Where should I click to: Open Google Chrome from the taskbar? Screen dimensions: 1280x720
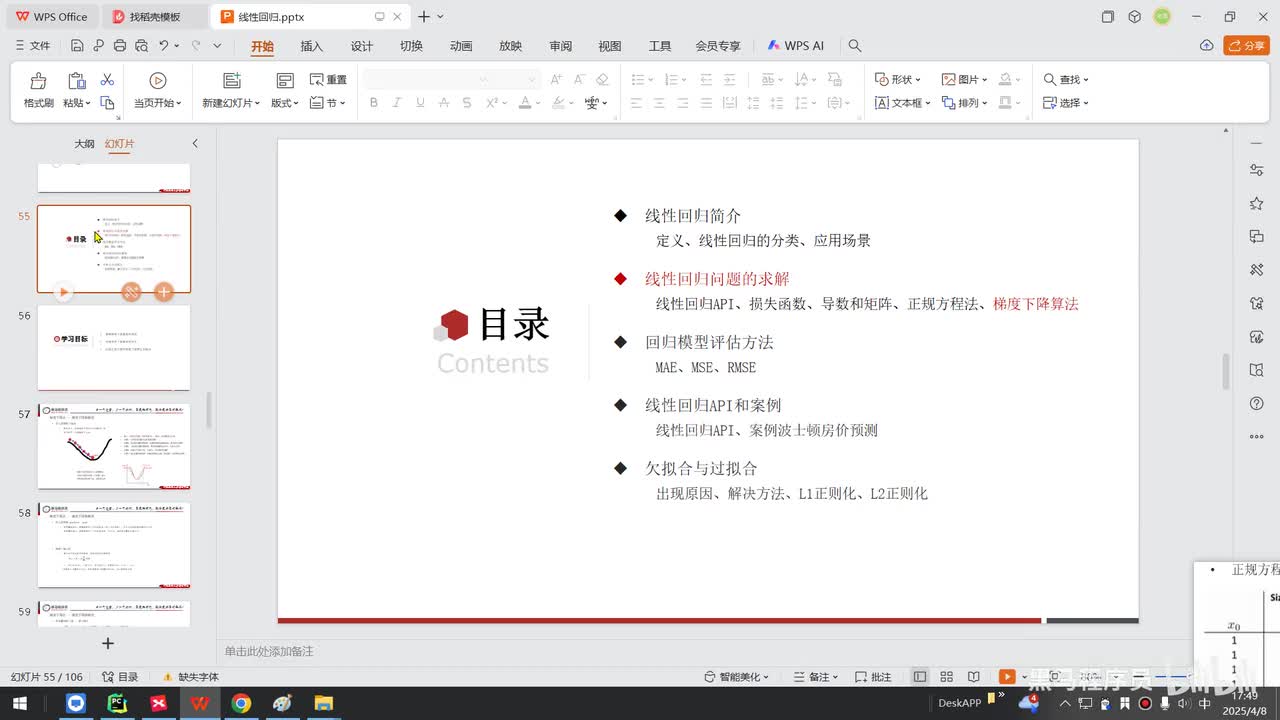coord(241,704)
